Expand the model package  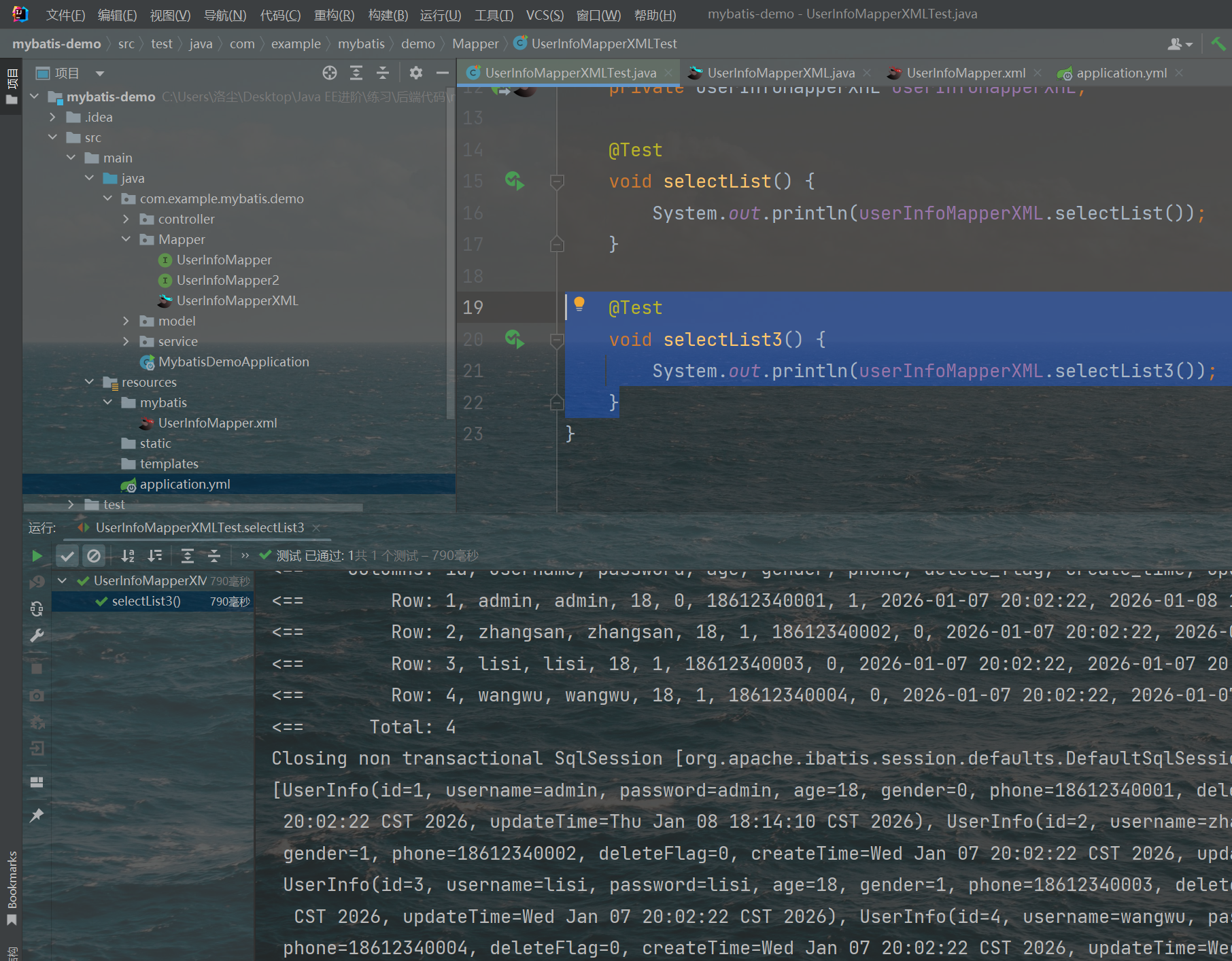pyautogui.click(x=126, y=321)
